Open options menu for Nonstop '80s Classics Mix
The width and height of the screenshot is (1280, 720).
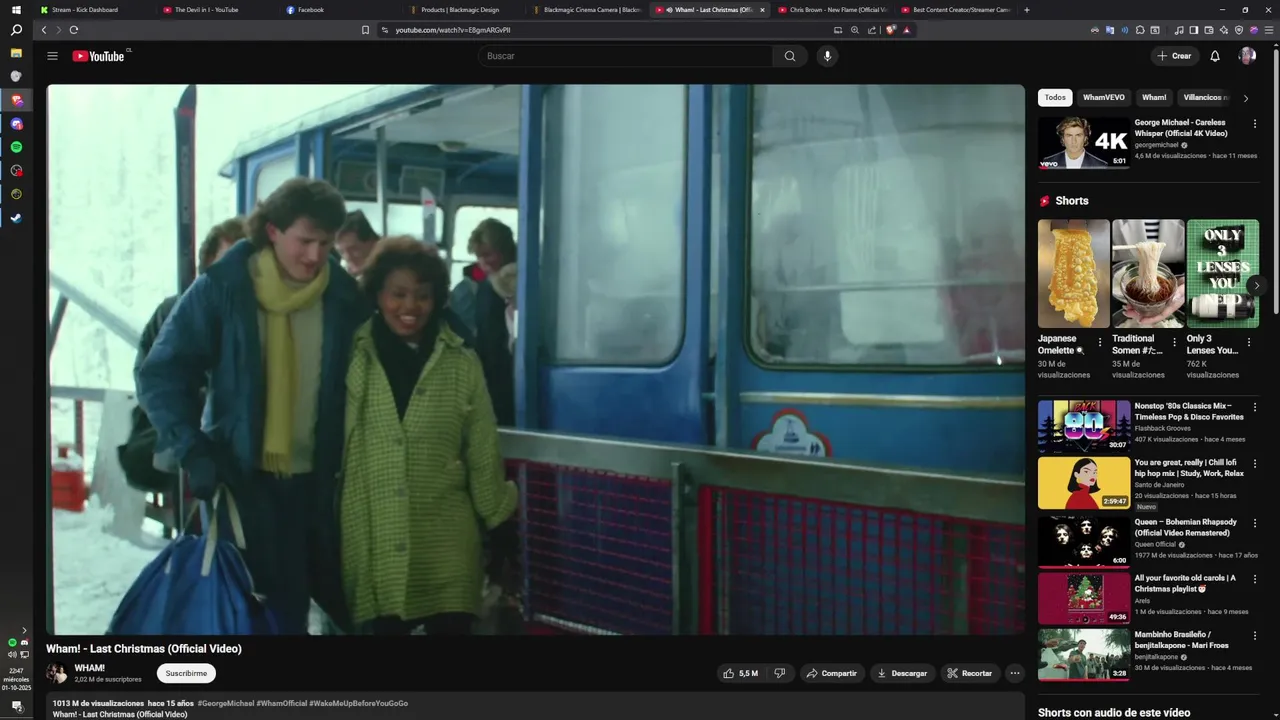click(1254, 407)
